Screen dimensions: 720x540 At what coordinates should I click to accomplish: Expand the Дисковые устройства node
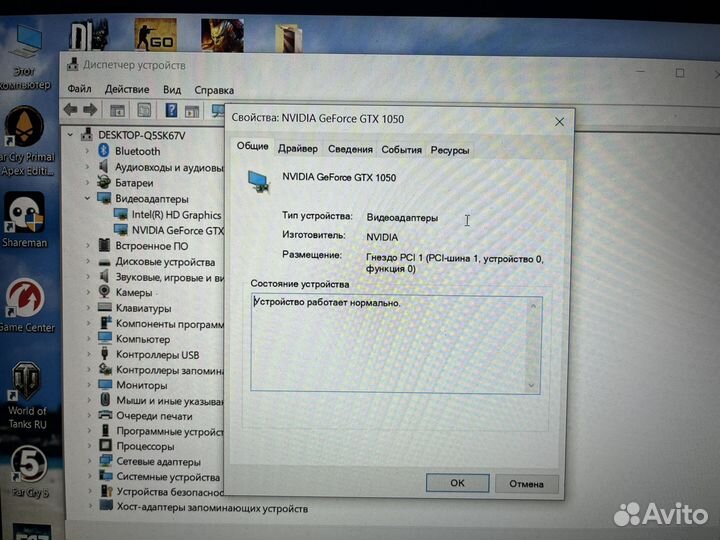pyautogui.click(x=87, y=261)
